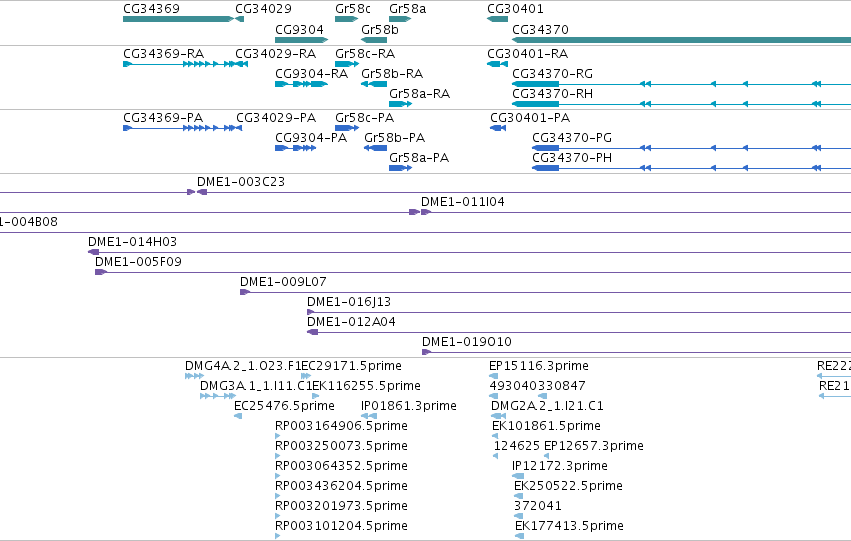Select the CG34029-PA label

(276, 118)
